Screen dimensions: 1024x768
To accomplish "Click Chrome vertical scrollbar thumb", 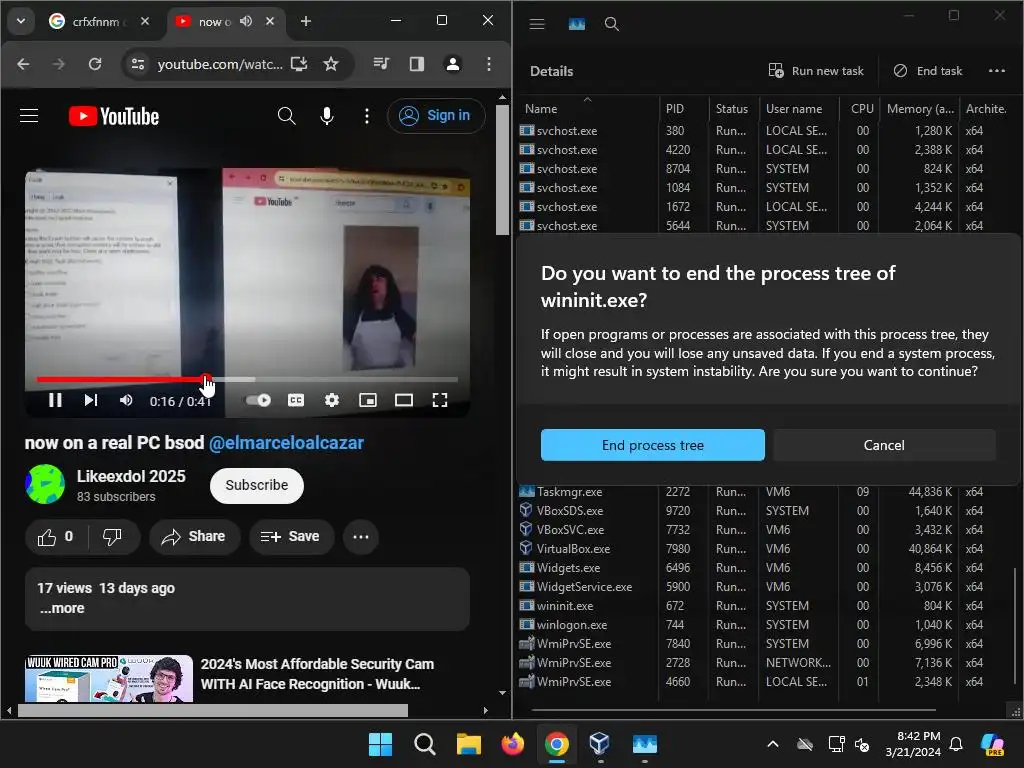I will coord(502,170).
